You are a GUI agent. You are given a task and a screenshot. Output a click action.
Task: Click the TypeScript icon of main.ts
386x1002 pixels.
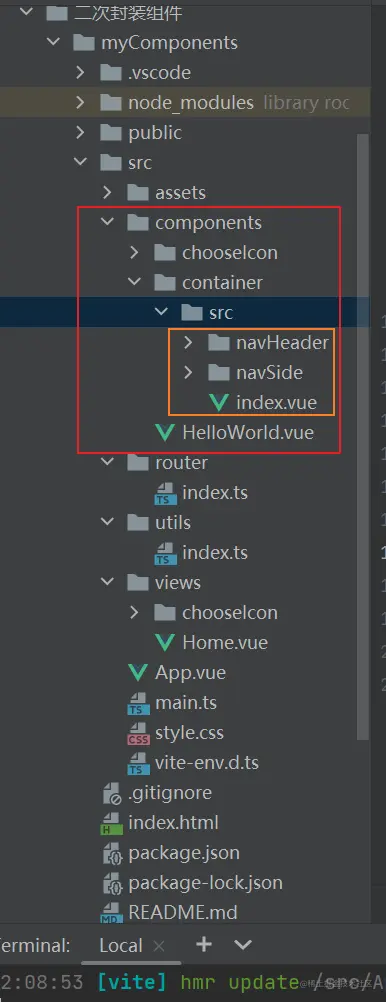[x=138, y=703]
